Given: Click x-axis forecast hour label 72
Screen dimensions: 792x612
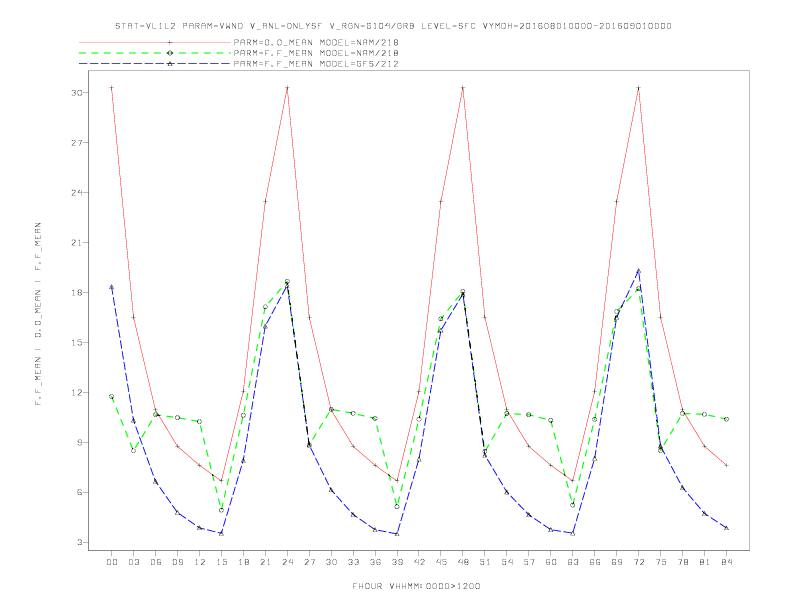Looking at the screenshot, I should pyautogui.click(x=639, y=562).
